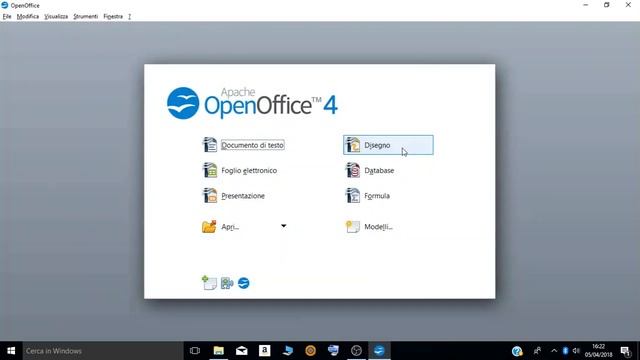Click the Formula icon

353,196
